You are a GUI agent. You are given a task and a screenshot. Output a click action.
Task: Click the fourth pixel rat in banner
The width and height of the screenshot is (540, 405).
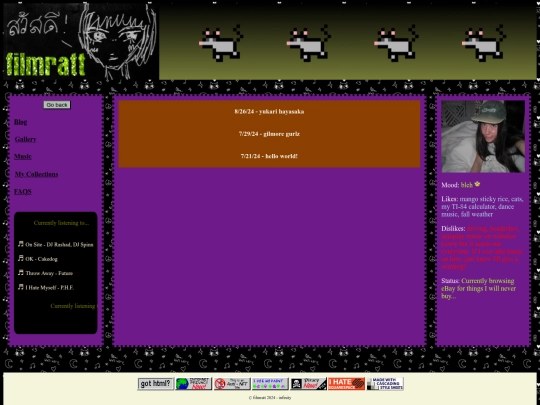(x=484, y=43)
